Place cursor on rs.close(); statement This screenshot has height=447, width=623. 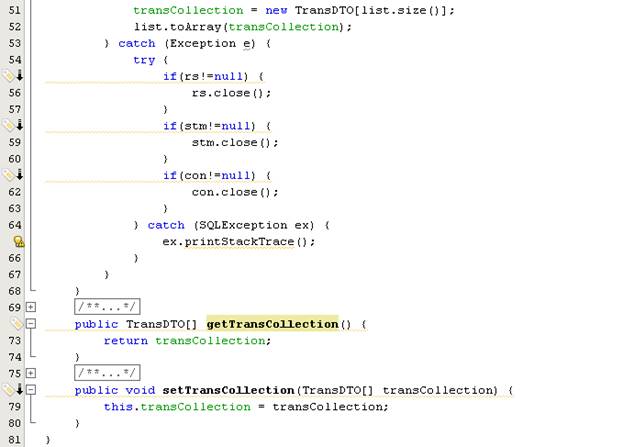(x=231, y=93)
